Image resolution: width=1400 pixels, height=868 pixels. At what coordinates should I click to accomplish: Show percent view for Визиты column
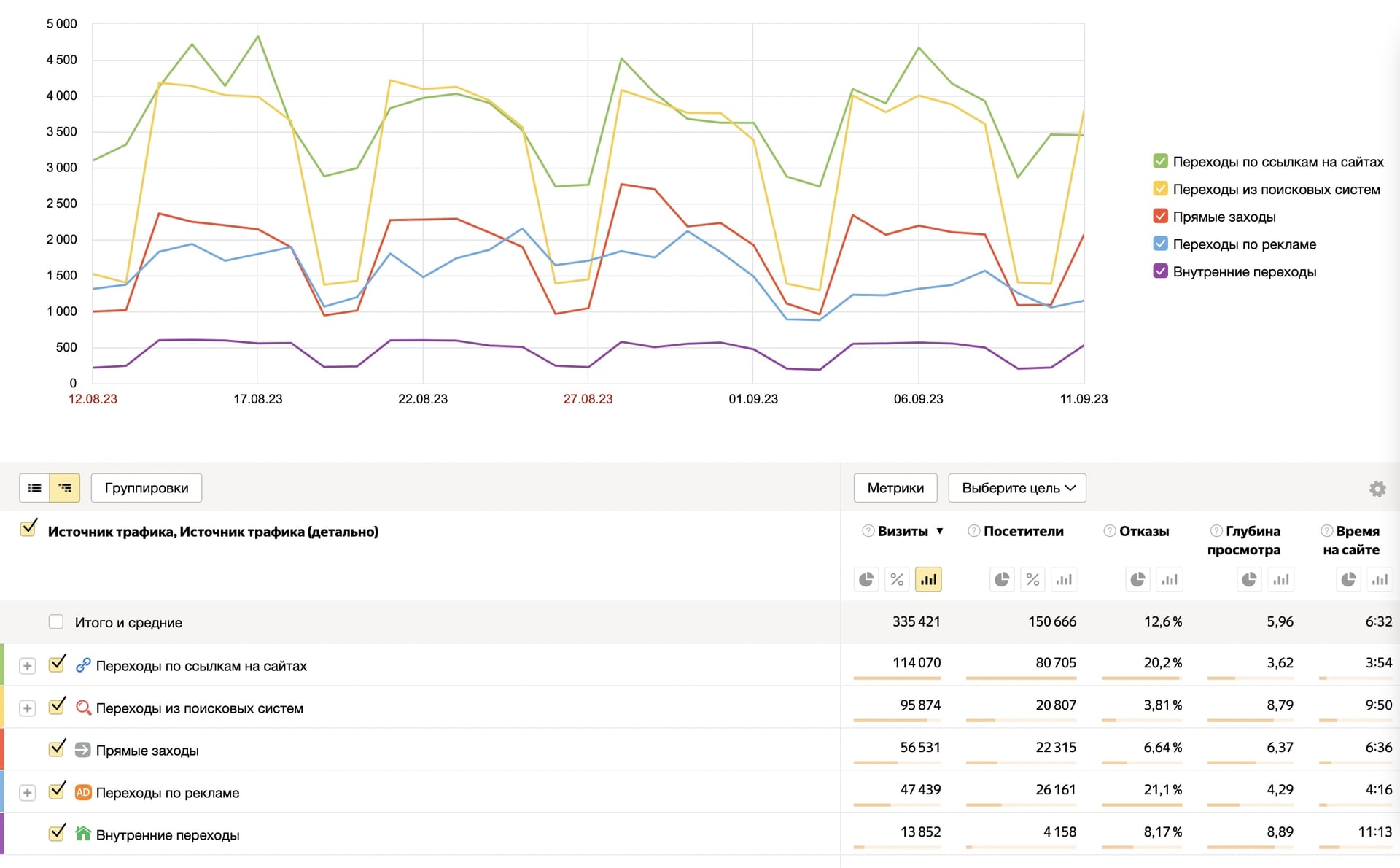click(897, 580)
